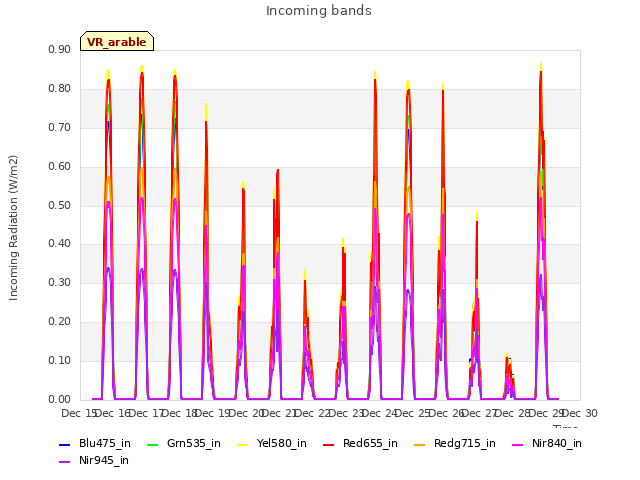Click the 0.50 y-axis tick label
The width and height of the screenshot is (640, 480).
[59, 205]
